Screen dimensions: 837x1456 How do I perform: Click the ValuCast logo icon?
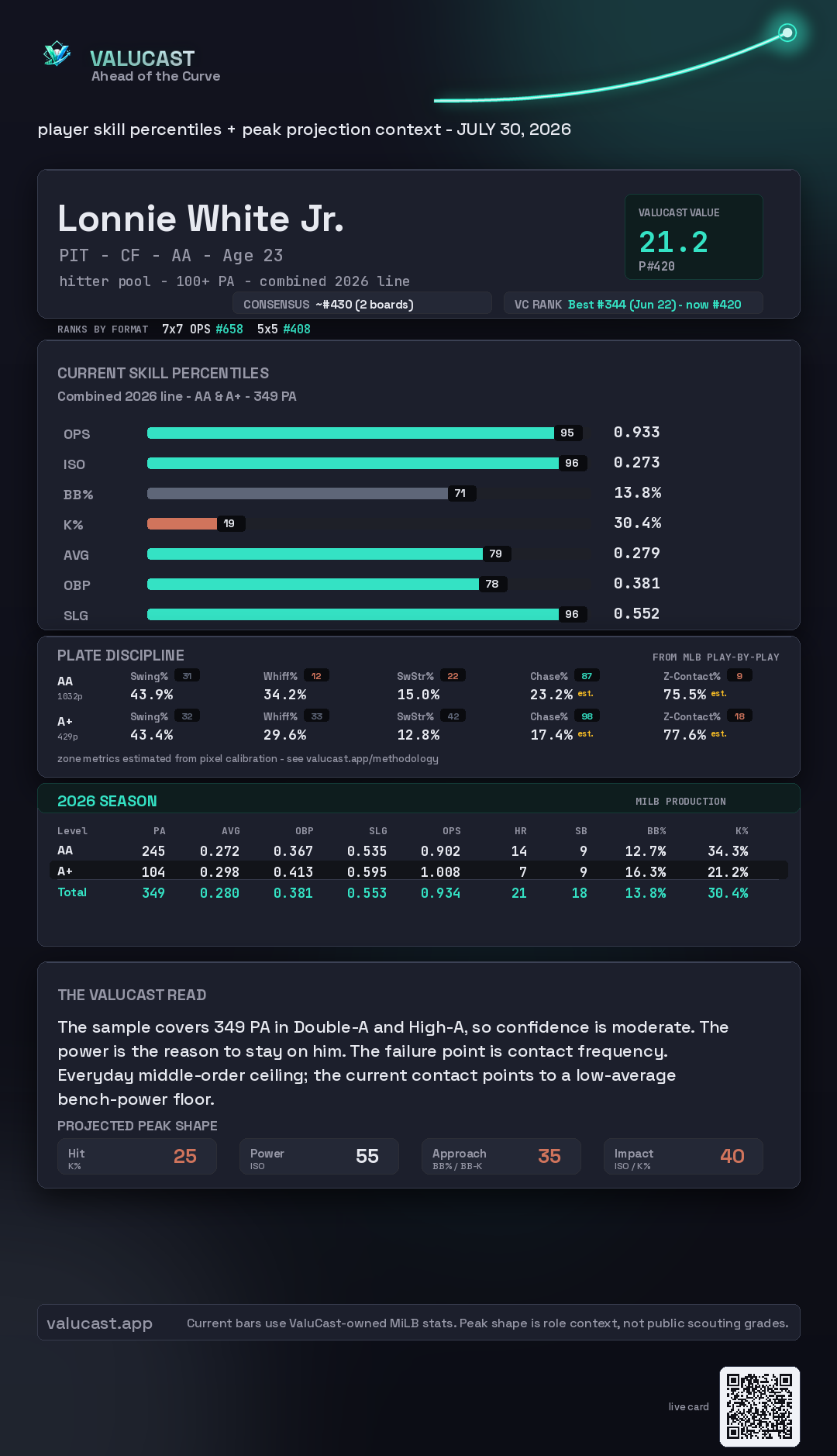click(57, 54)
